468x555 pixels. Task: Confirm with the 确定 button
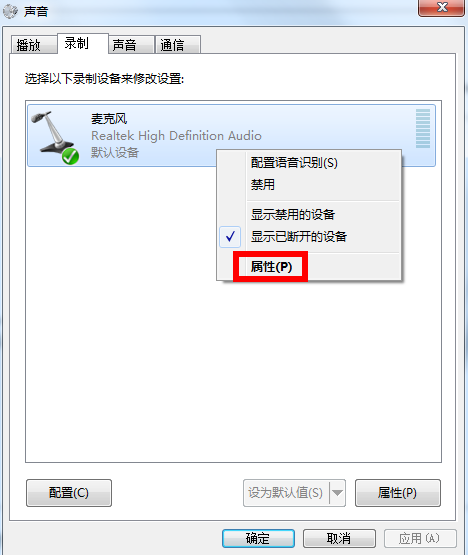(258, 538)
